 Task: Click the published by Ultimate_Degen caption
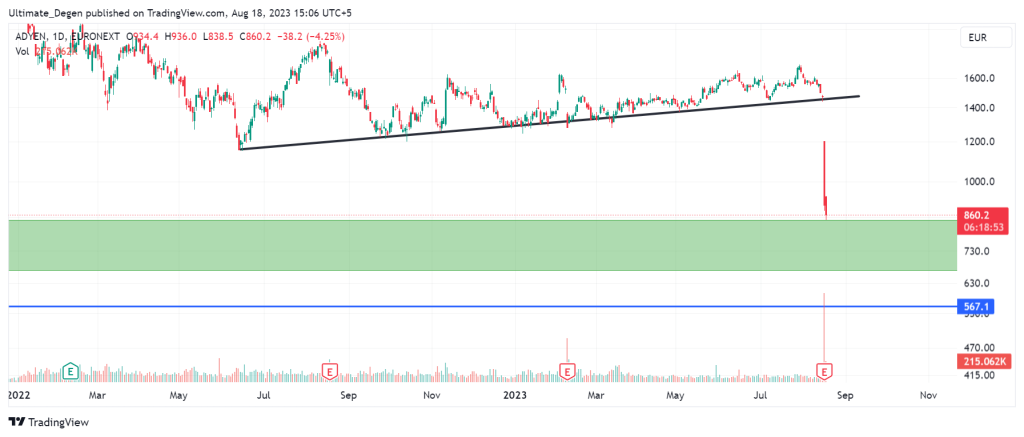[x=180, y=12]
